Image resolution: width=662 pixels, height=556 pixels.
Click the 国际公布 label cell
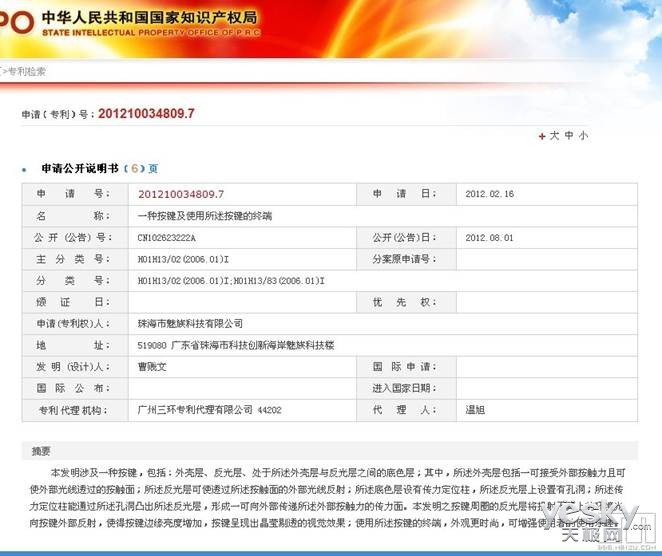click(x=75, y=388)
